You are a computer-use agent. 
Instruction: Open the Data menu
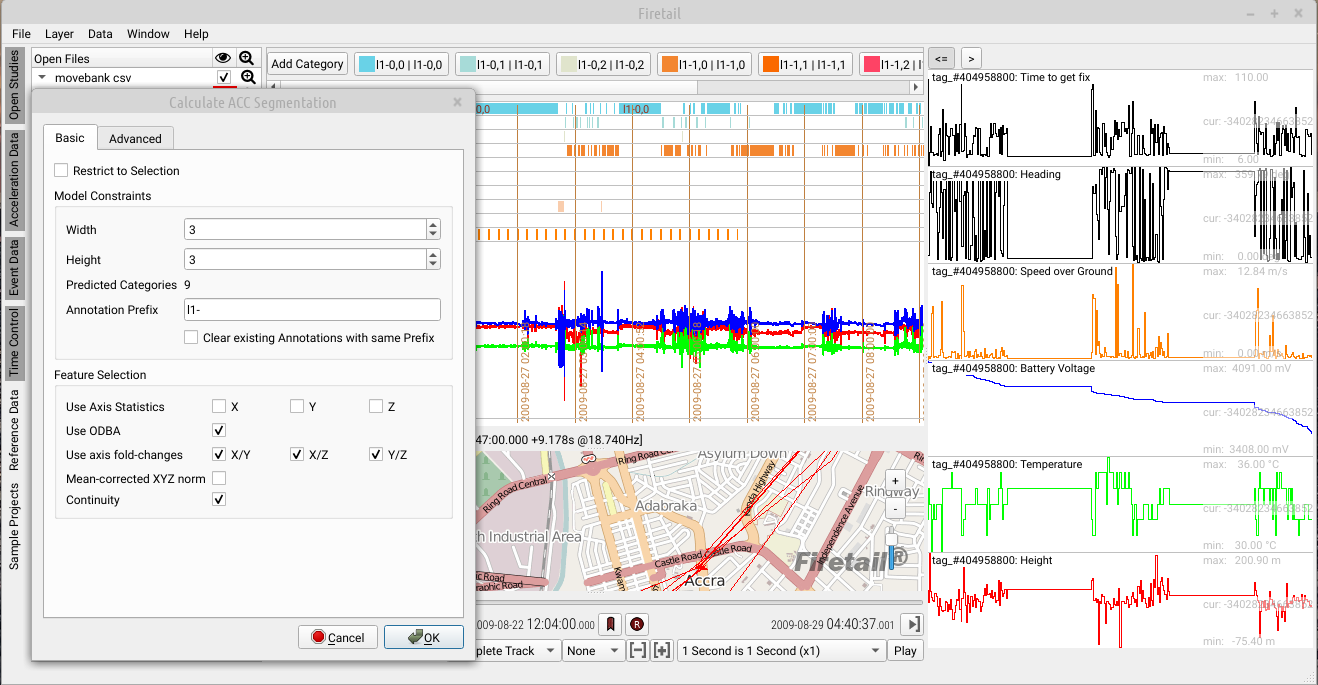coord(100,34)
